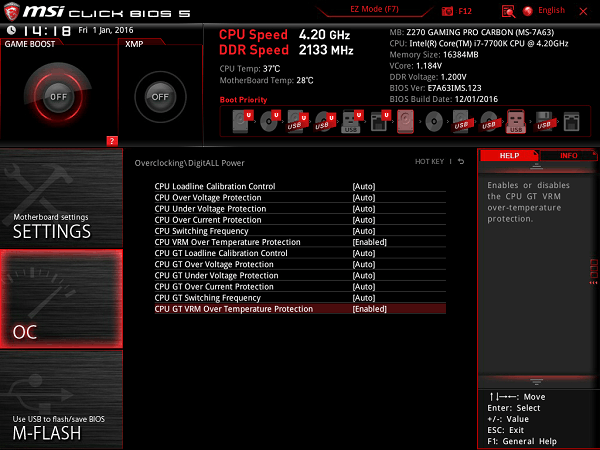This screenshot has width=600, height=450.
Task: Click the date Fri 1 Jan, 2016
Action: 106,30
